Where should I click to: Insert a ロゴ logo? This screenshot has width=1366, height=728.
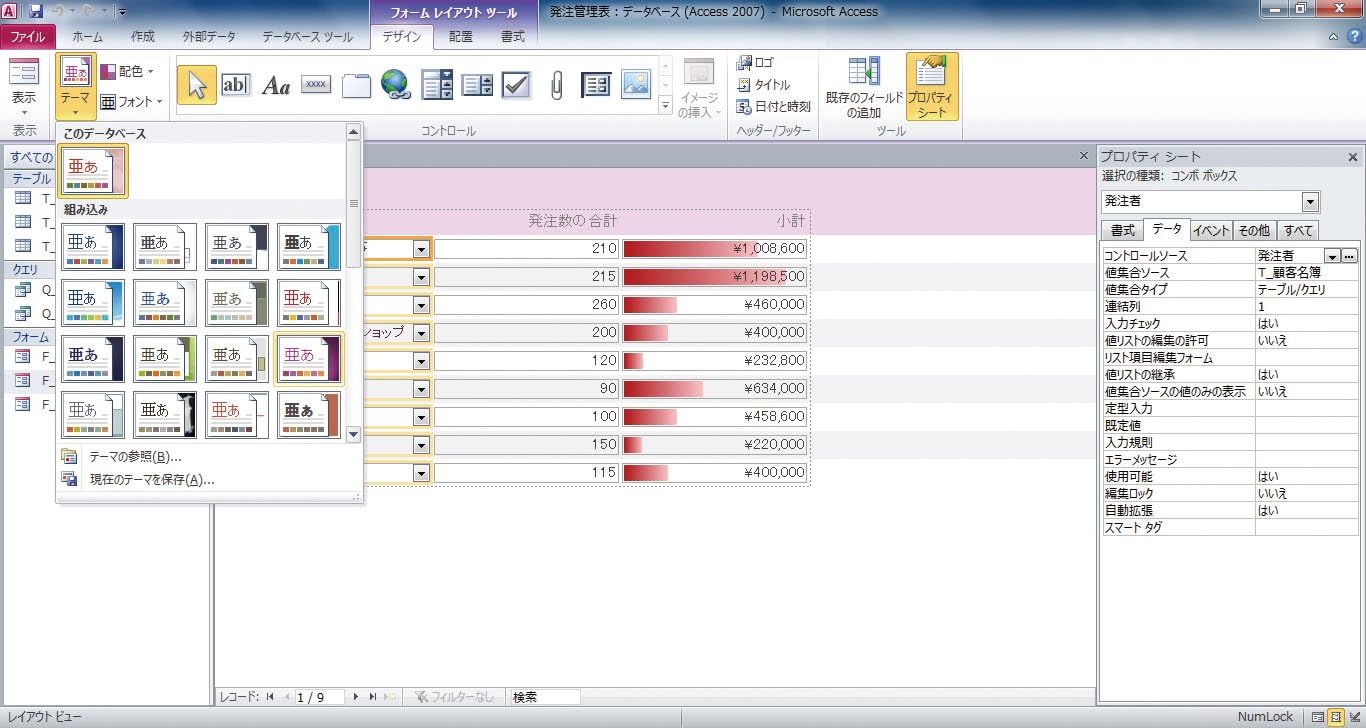pyautogui.click(x=755, y=62)
